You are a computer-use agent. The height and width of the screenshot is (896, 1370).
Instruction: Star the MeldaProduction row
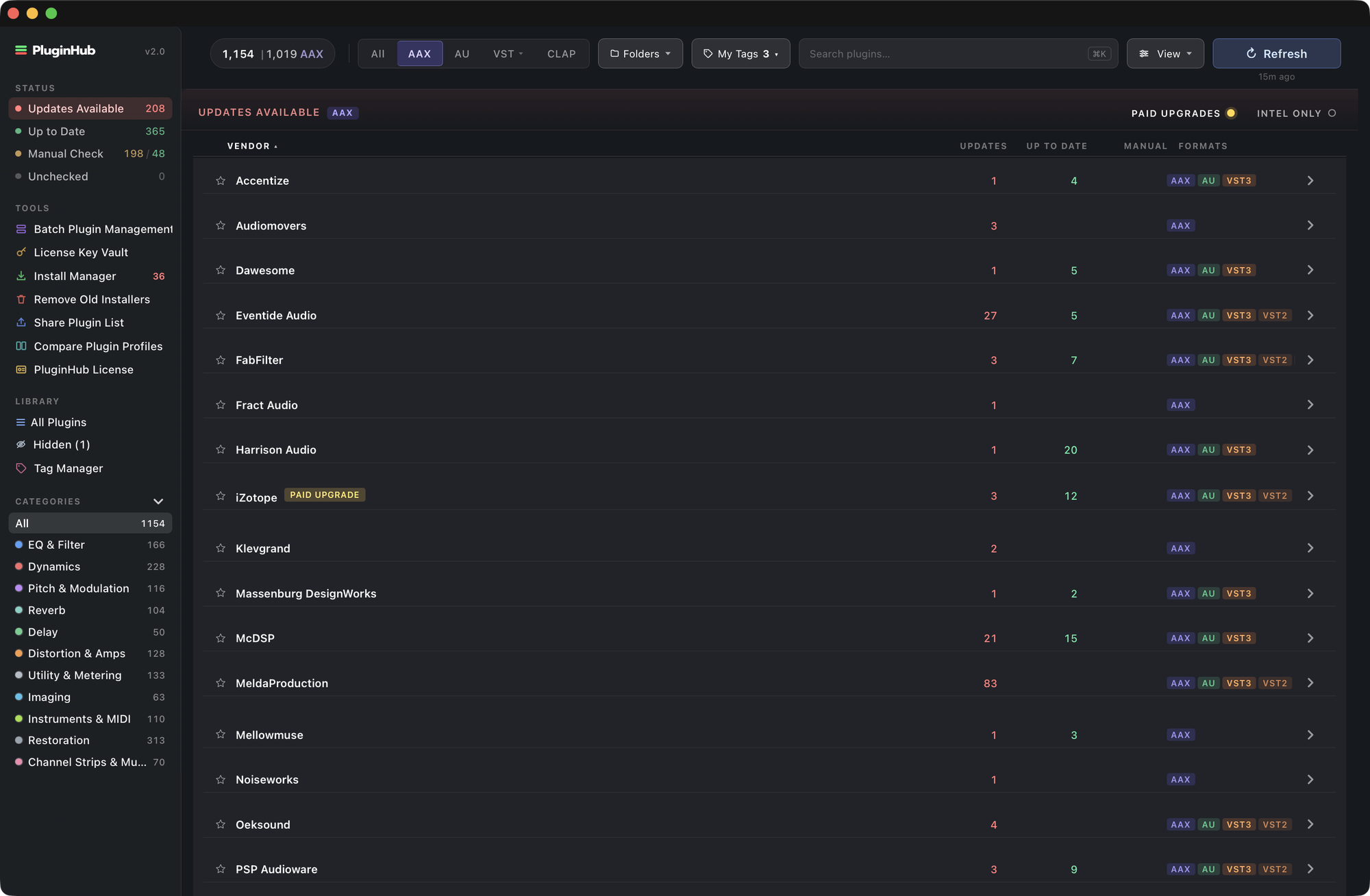[221, 683]
